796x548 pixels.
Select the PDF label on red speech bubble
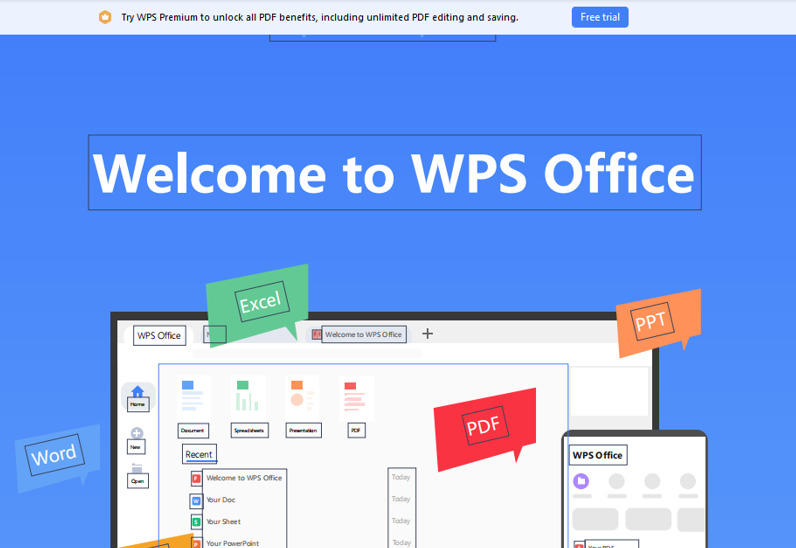[484, 426]
